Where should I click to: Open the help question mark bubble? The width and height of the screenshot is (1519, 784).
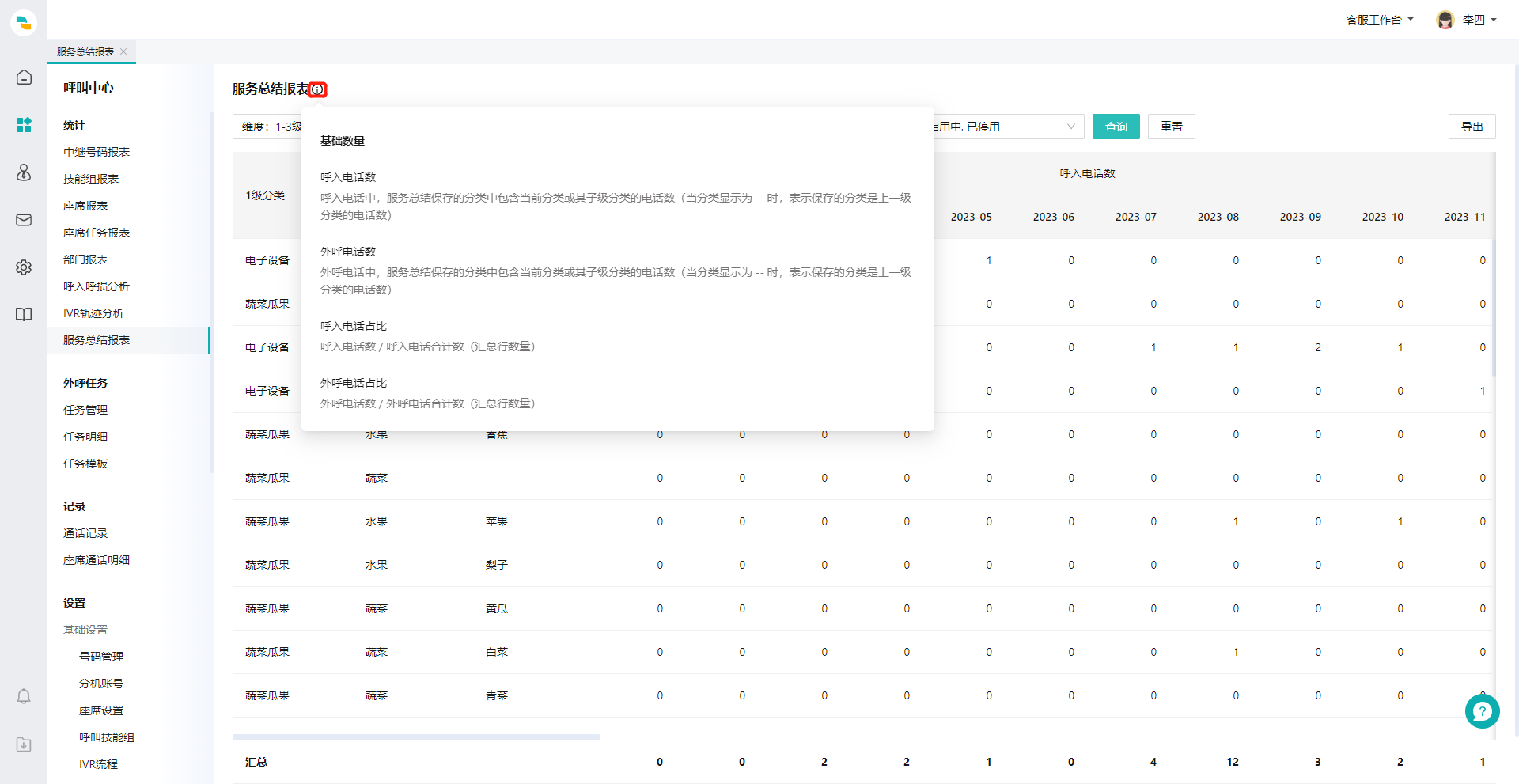click(1482, 711)
